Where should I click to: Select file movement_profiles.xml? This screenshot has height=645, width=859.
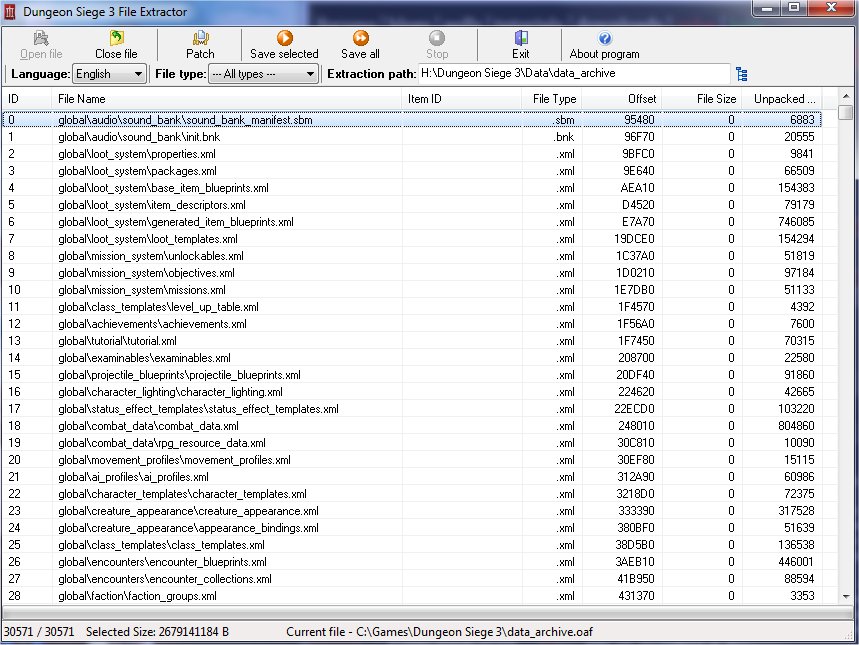coord(412,460)
